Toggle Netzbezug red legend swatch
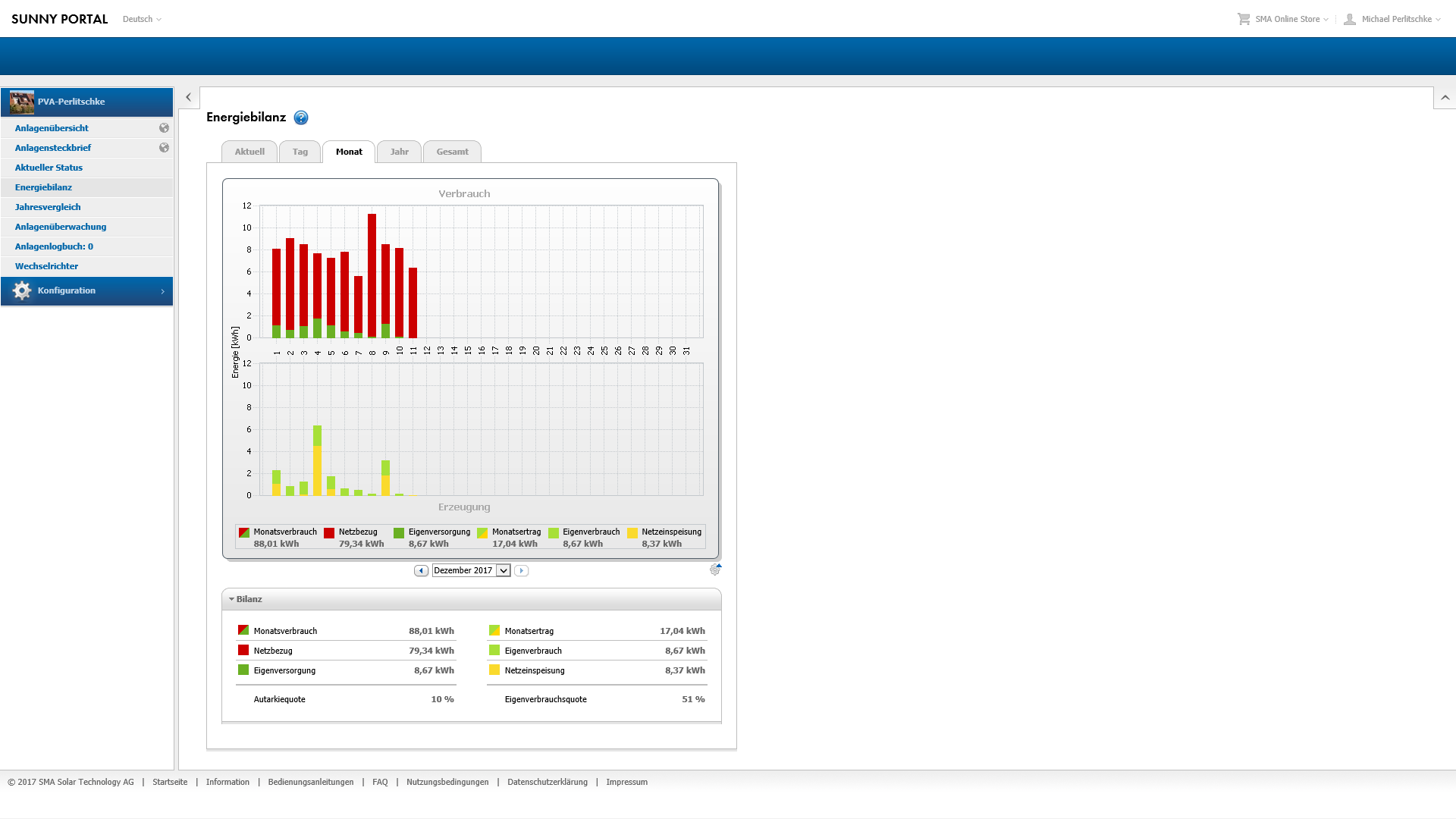This screenshot has height=819, width=1456. (x=329, y=533)
